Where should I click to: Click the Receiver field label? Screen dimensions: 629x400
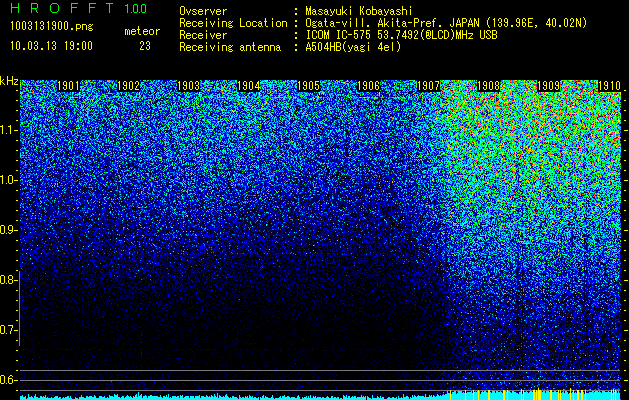pos(203,35)
